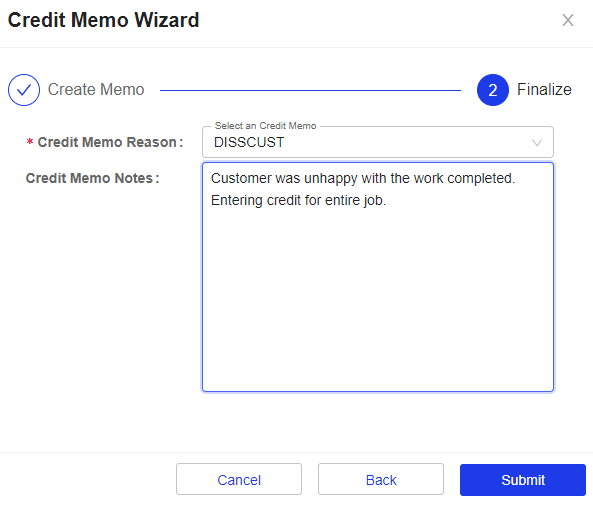Screen dimensions: 593x510
Task: Close the Credit Memo Wizard dialog
Action: (x=568, y=20)
